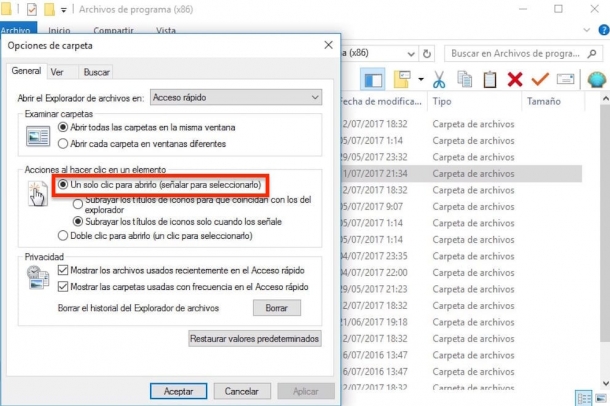
Task: Select the row dated 1/07/2017 21:34
Action: [461, 173]
